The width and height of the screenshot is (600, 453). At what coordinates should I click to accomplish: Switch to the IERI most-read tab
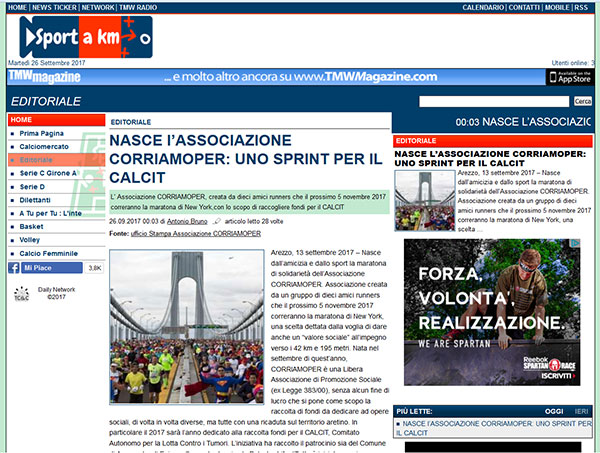(581, 411)
